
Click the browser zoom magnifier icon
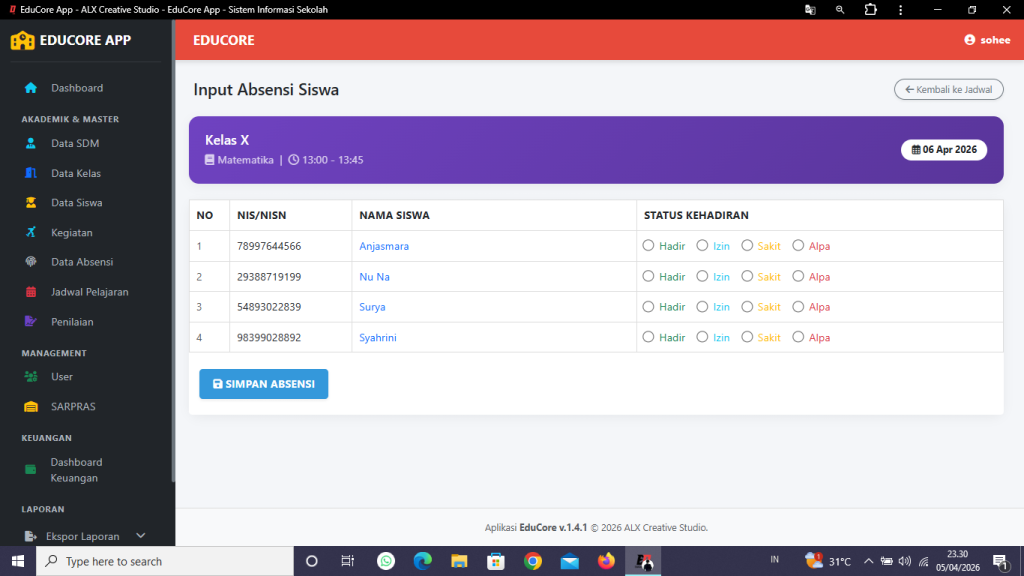click(840, 10)
